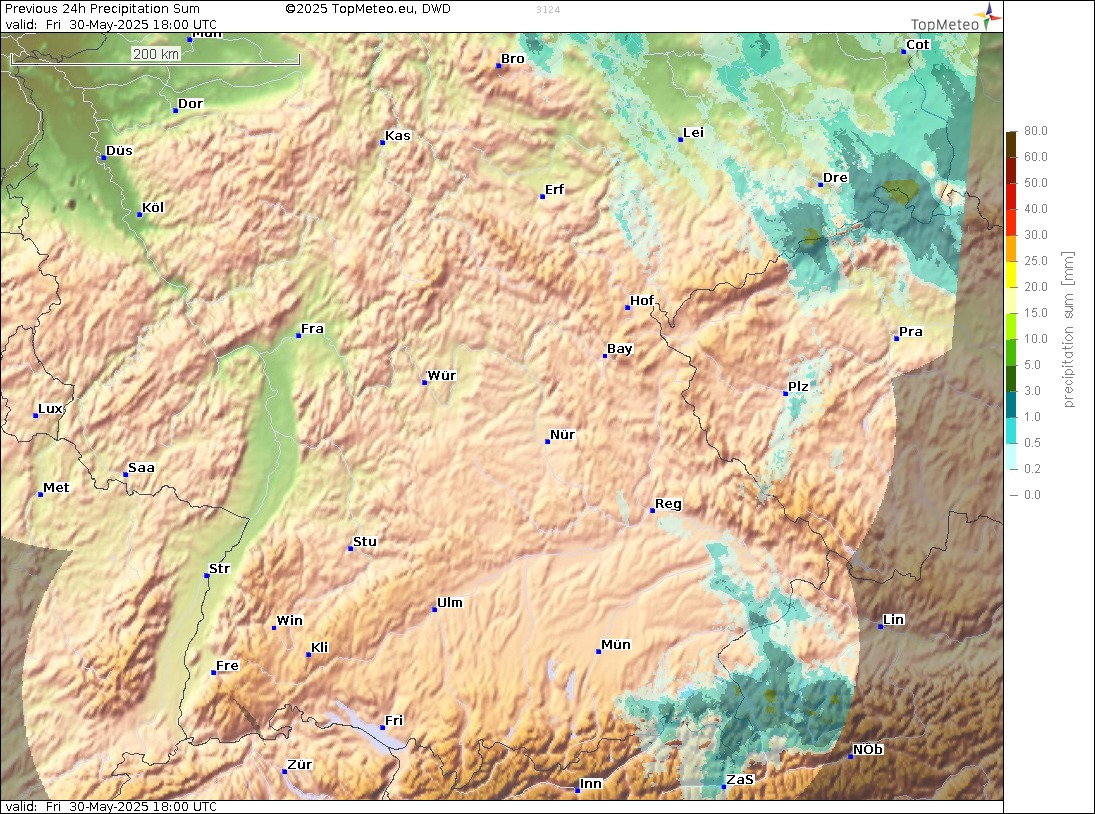Click the Köl city marker
Viewport: 1095px width, 814px height.
pos(140,214)
